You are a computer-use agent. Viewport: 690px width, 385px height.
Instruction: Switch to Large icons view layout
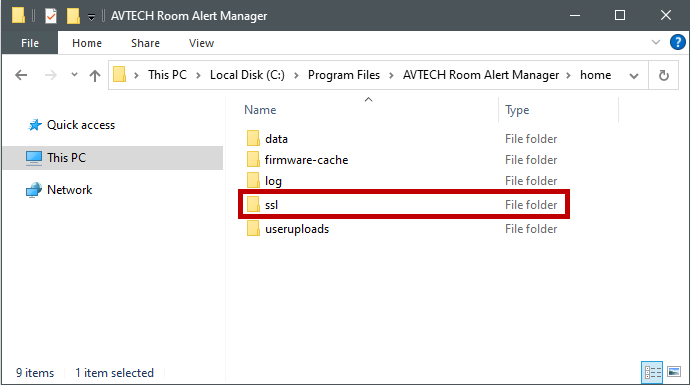674,372
